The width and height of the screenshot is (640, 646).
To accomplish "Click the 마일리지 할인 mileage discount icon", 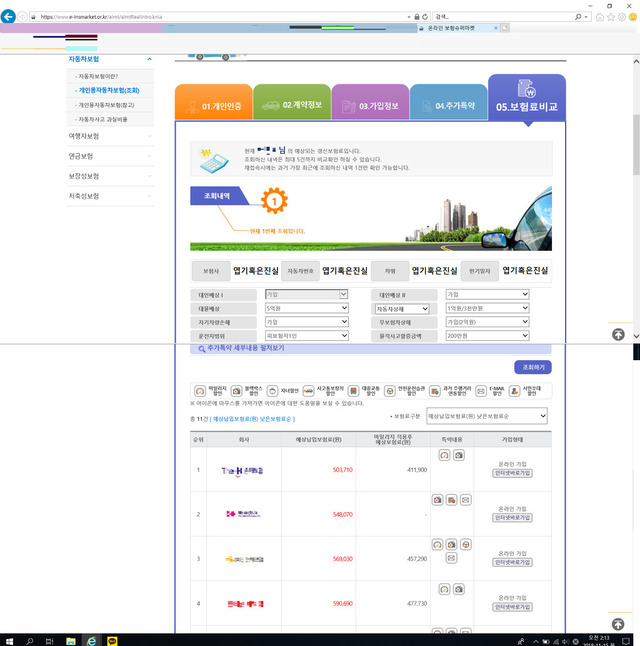I will [x=200, y=391].
